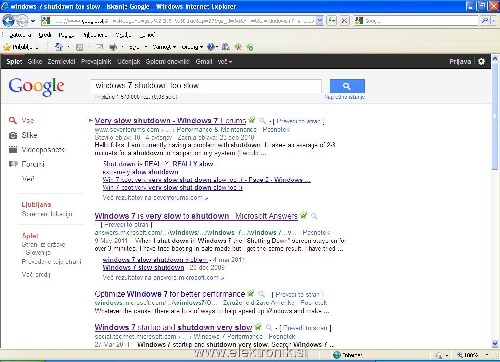The height and width of the screenshot is (362, 500).
Task: Click the blue Google search magnifier button
Action: pyautogui.click(x=347, y=86)
